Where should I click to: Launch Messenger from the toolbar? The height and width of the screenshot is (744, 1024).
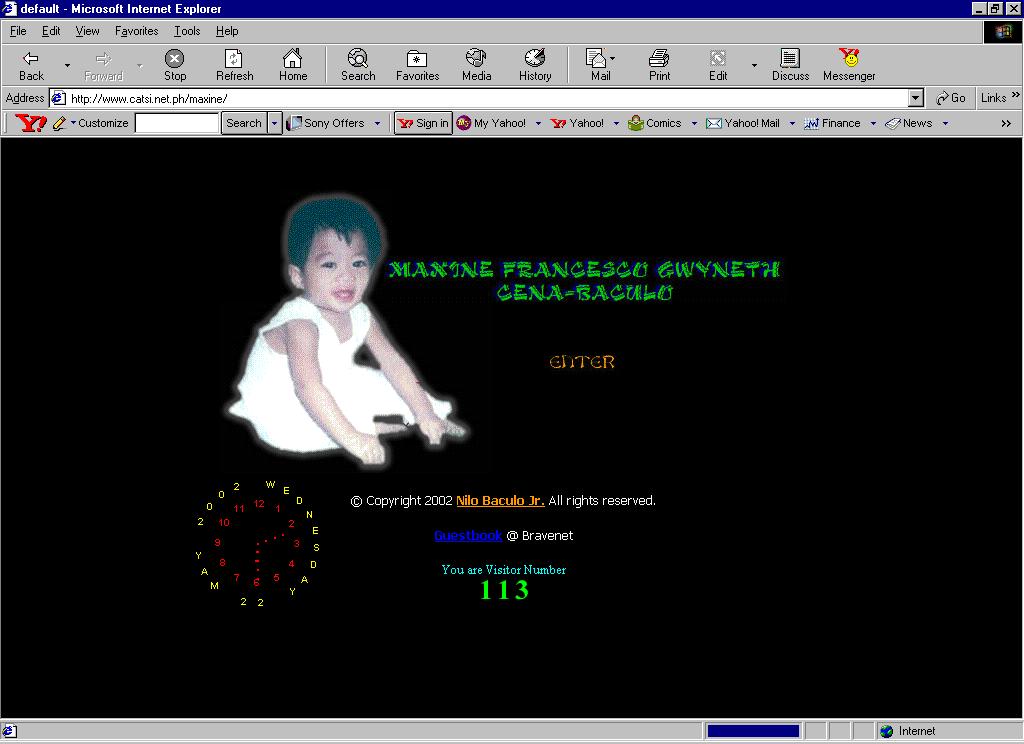[849, 65]
